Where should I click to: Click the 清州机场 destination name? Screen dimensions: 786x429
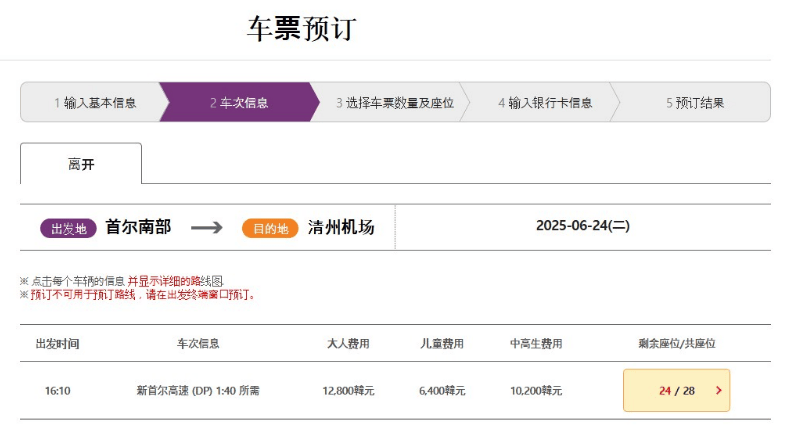[x=341, y=227]
